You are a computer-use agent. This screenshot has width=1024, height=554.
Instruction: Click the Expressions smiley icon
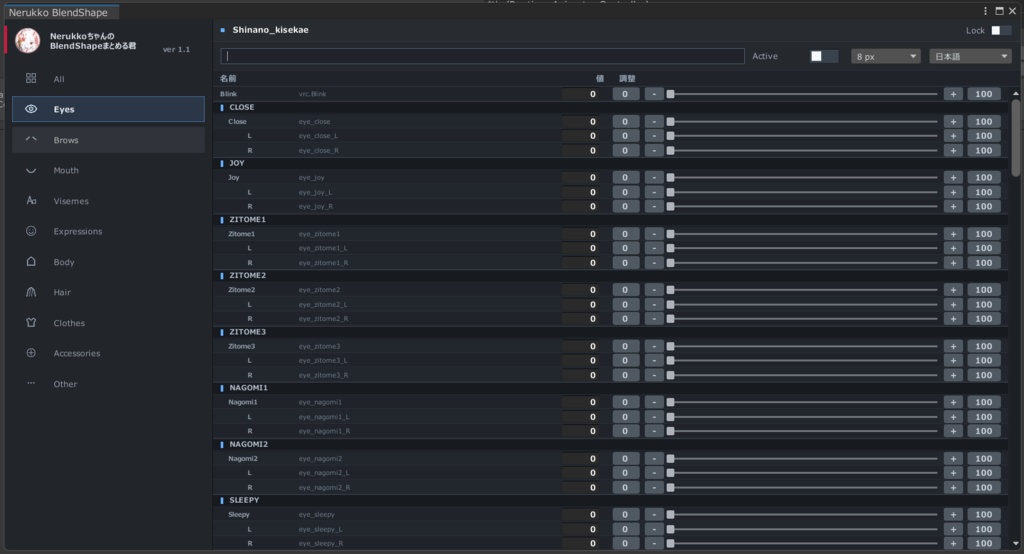pos(31,231)
